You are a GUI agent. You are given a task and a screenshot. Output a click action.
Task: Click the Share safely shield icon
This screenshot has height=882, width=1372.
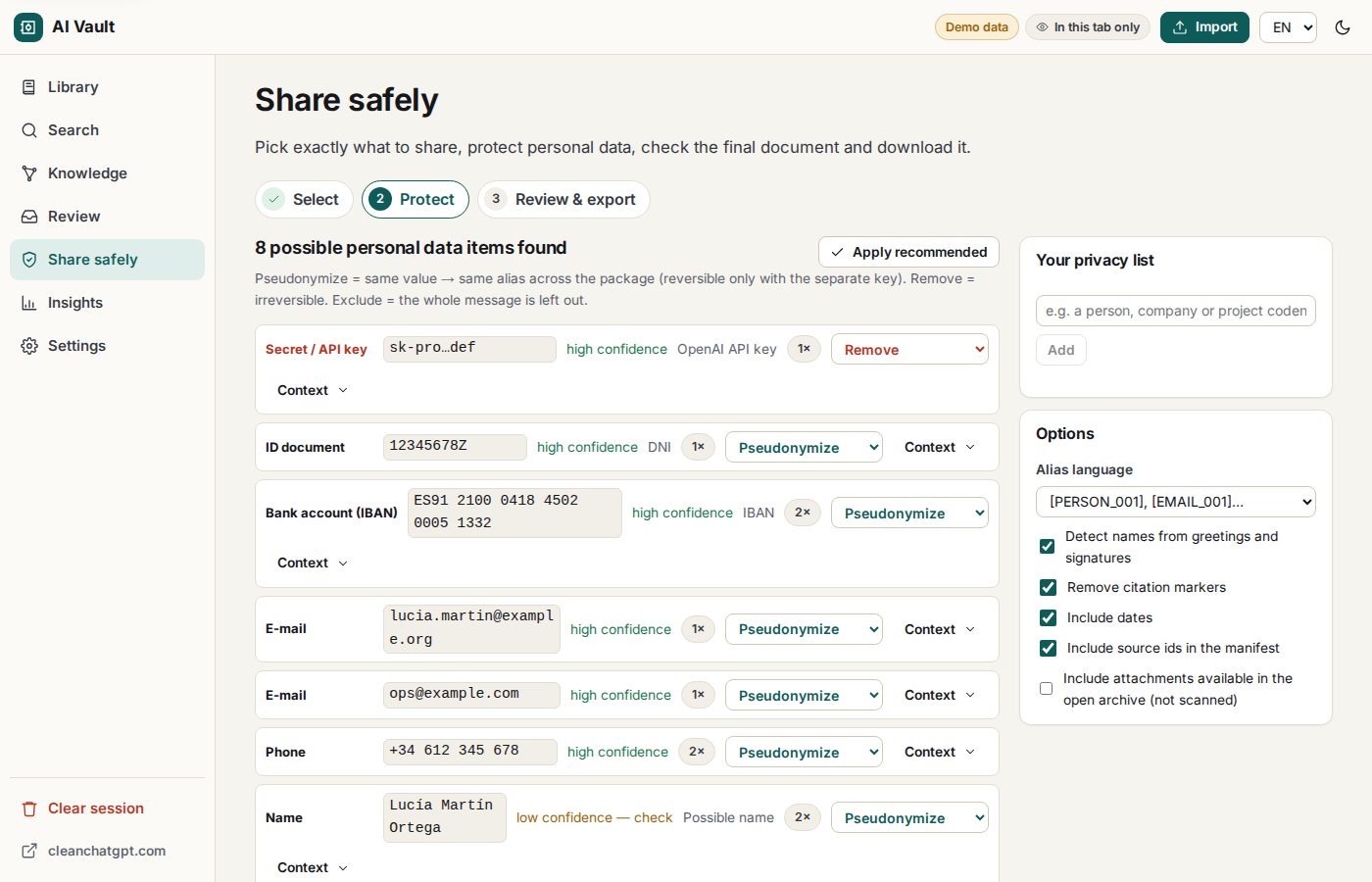pyautogui.click(x=29, y=260)
